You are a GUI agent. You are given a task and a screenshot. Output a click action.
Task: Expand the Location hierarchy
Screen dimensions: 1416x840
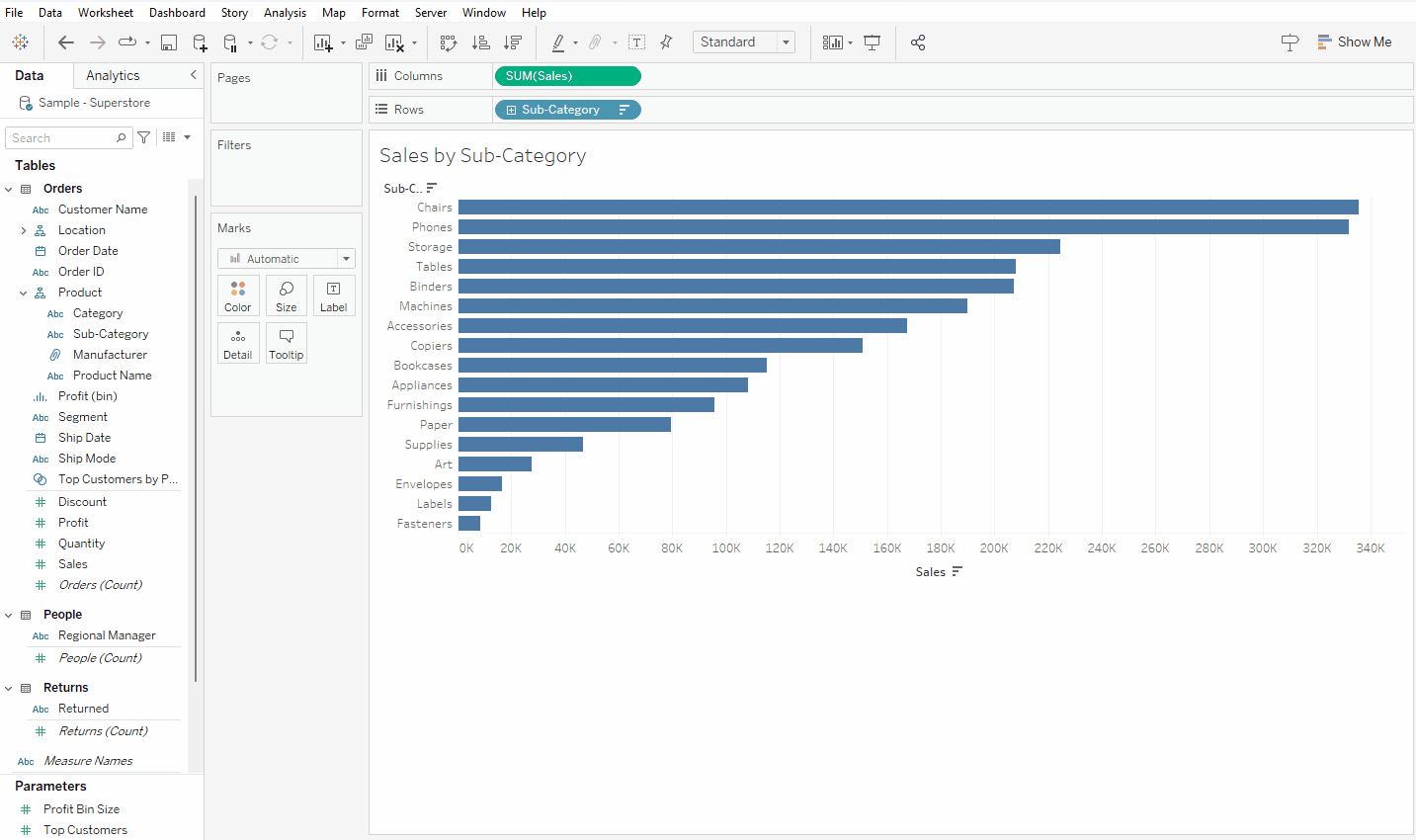click(24, 230)
